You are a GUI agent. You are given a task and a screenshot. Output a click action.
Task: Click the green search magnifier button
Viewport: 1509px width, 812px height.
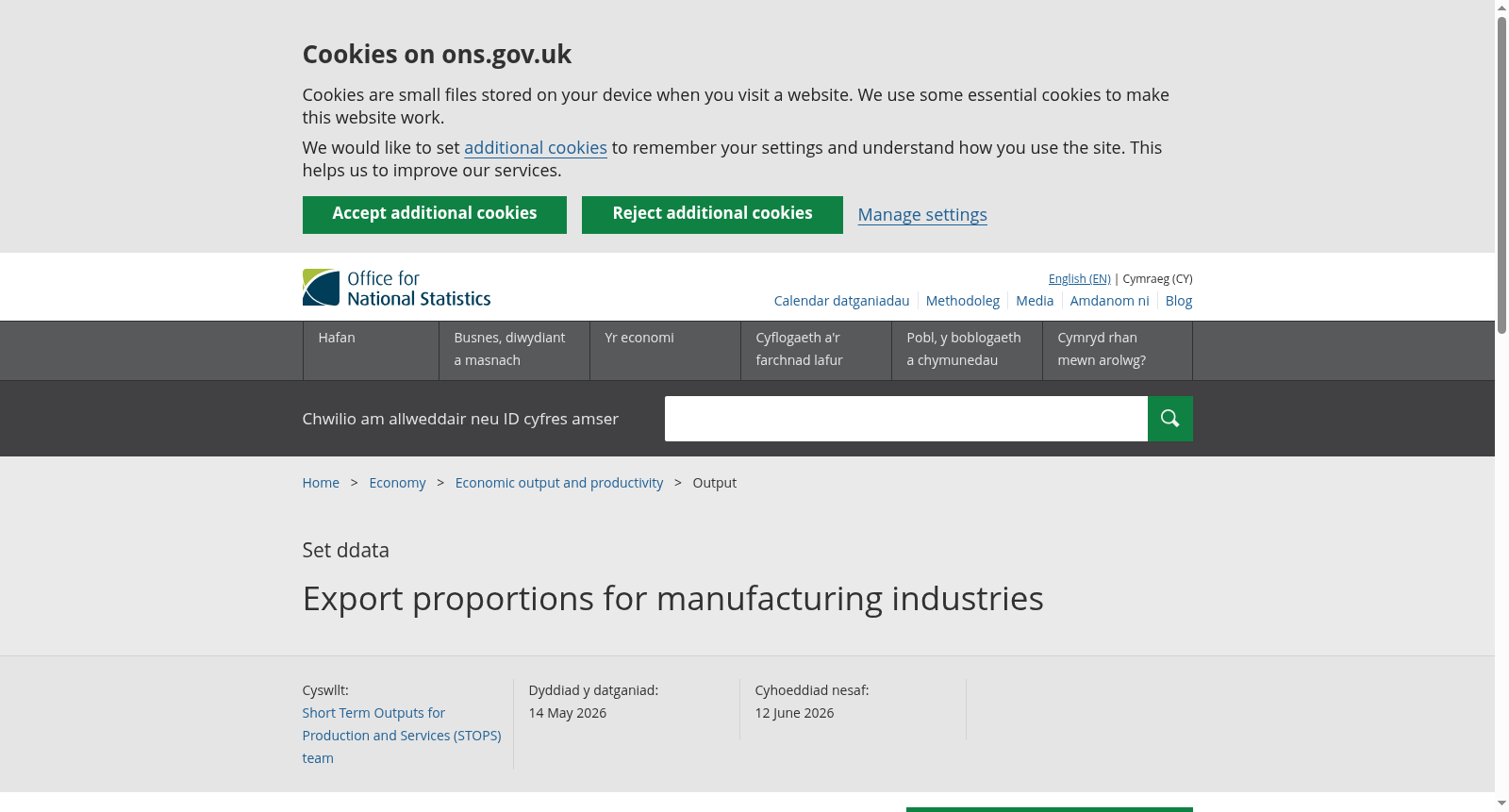click(x=1169, y=419)
